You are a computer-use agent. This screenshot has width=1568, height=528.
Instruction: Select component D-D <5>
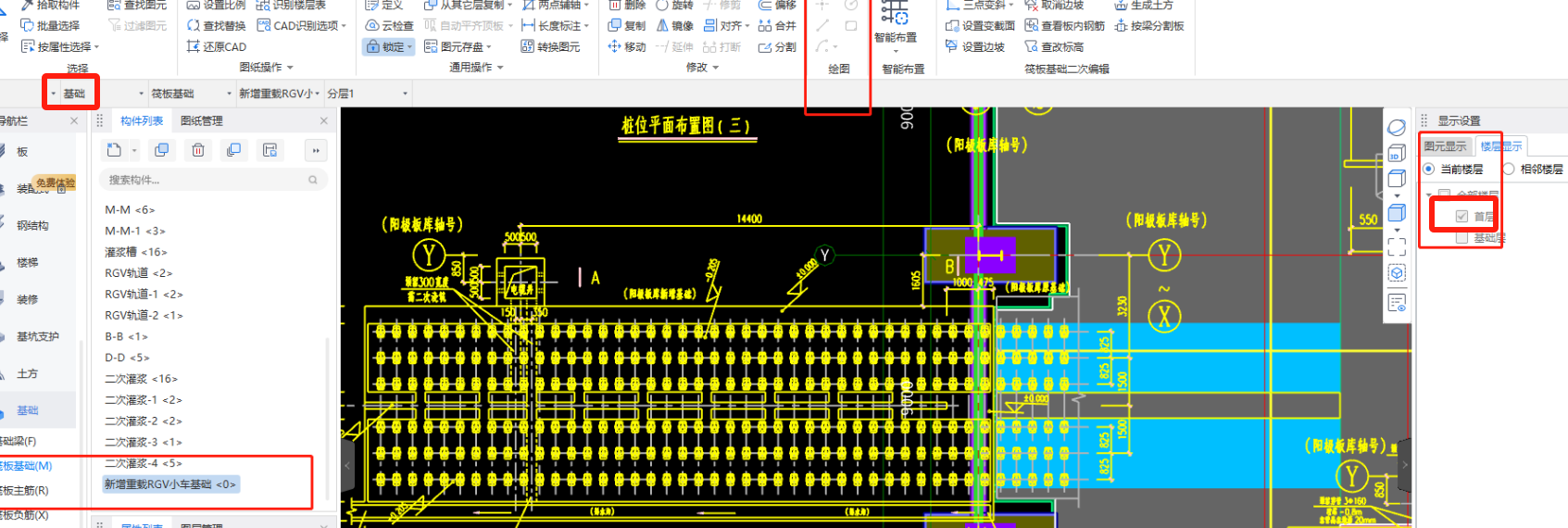127,358
